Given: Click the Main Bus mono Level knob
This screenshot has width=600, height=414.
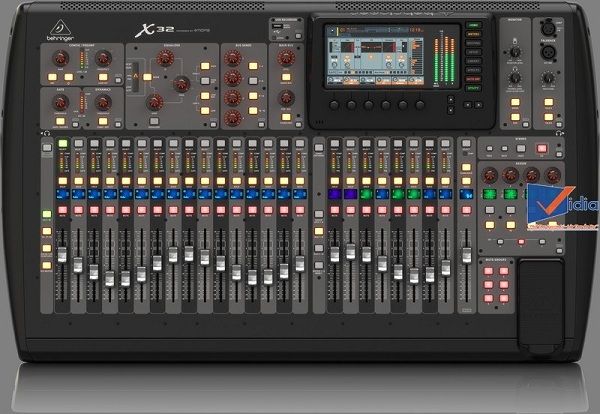Looking at the screenshot, I should pyautogui.click(x=286, y=58).
